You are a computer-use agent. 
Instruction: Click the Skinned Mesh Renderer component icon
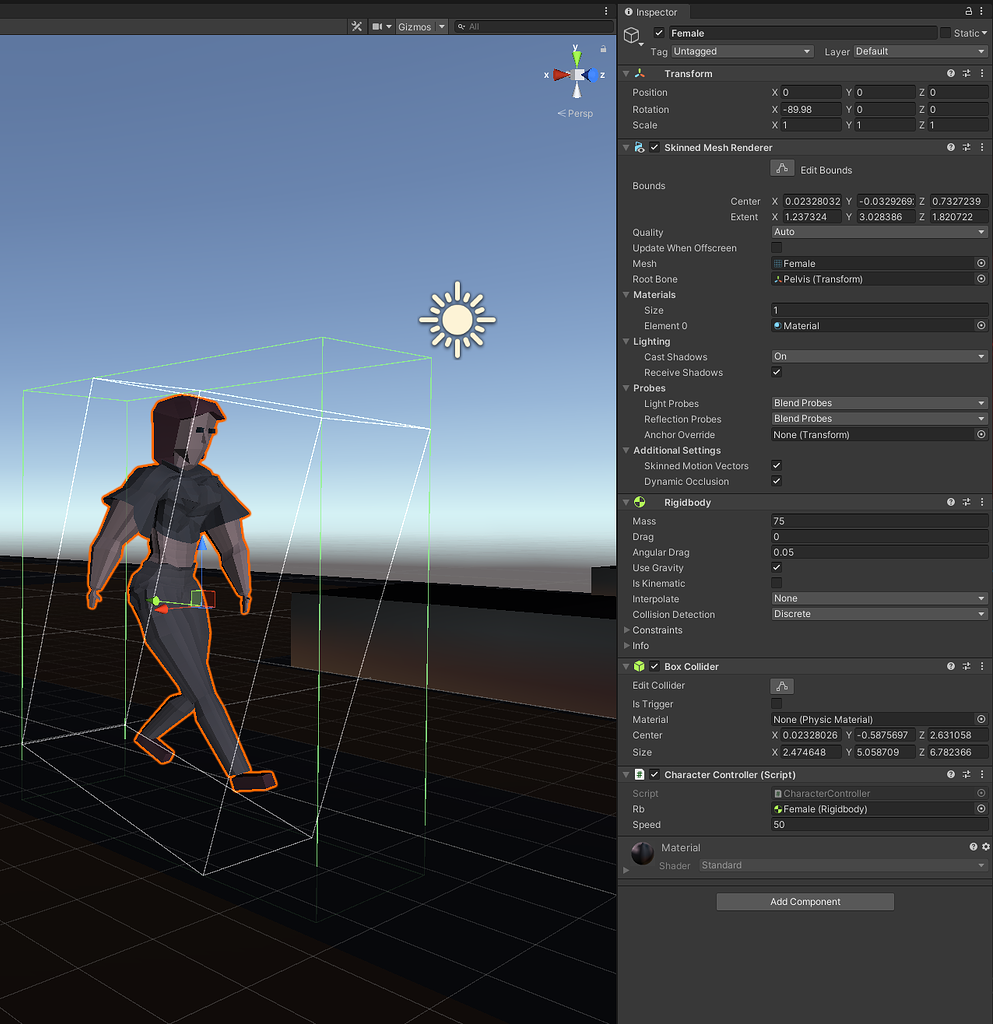[639, 147]
